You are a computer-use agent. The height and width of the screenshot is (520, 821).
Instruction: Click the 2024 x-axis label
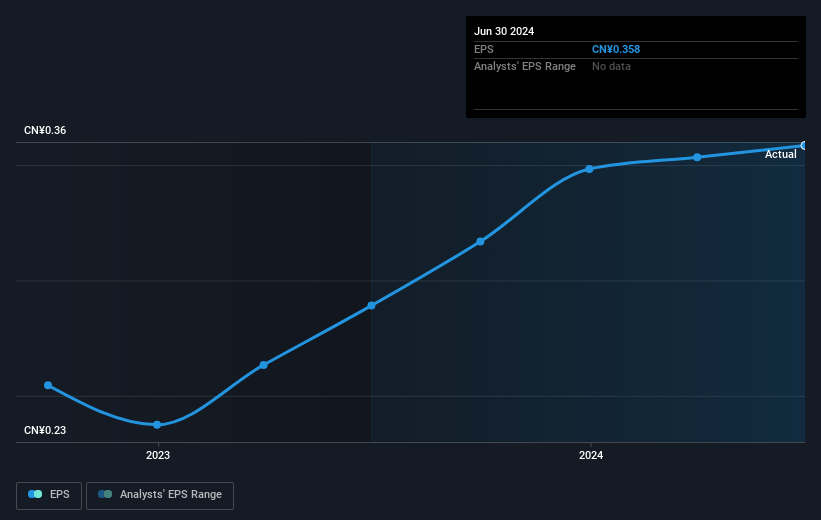[591, 455]
